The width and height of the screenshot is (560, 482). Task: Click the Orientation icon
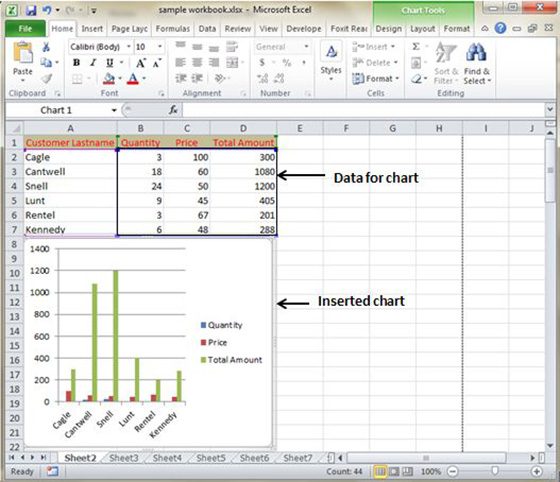(220, 79)
